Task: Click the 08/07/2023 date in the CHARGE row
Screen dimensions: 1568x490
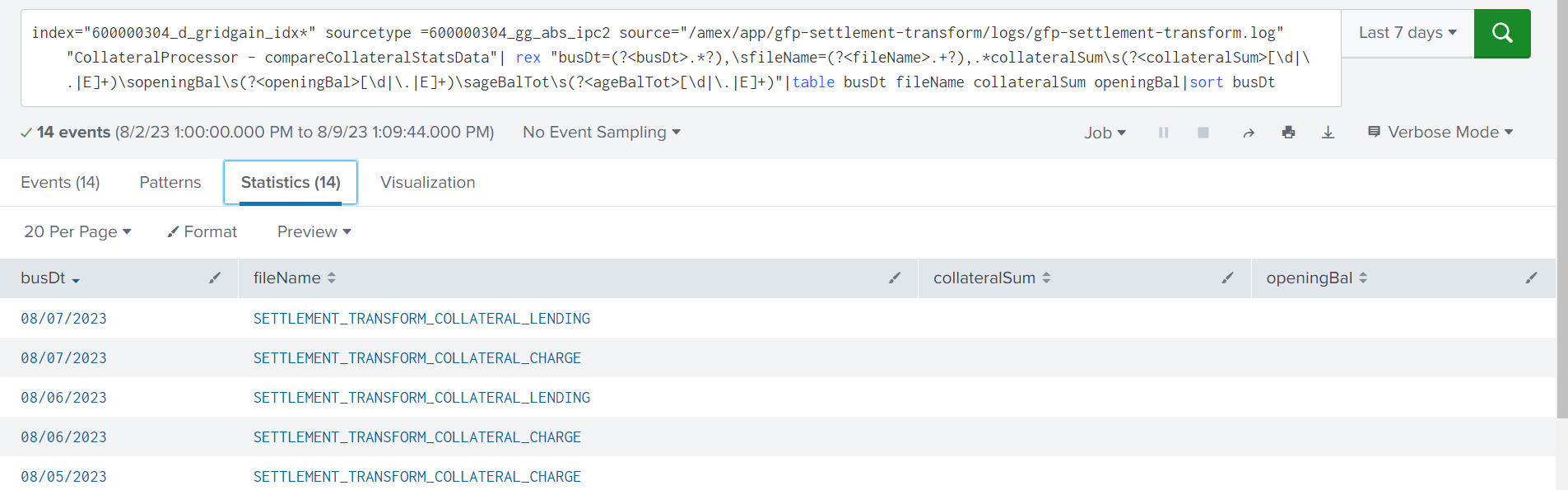Action: 63,358
